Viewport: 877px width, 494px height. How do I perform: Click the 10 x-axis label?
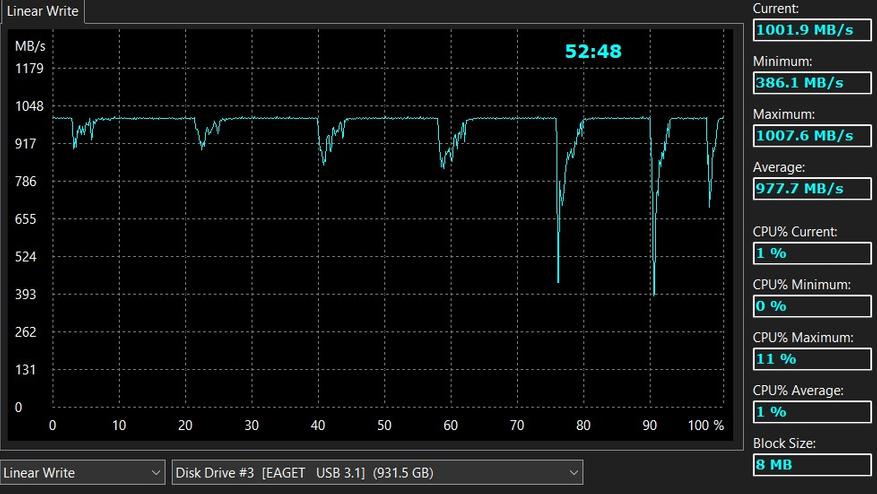pos(119,425)
